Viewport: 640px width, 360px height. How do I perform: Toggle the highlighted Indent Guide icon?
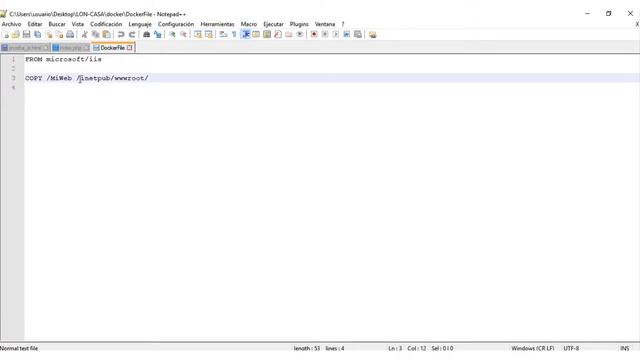[245, 35]
